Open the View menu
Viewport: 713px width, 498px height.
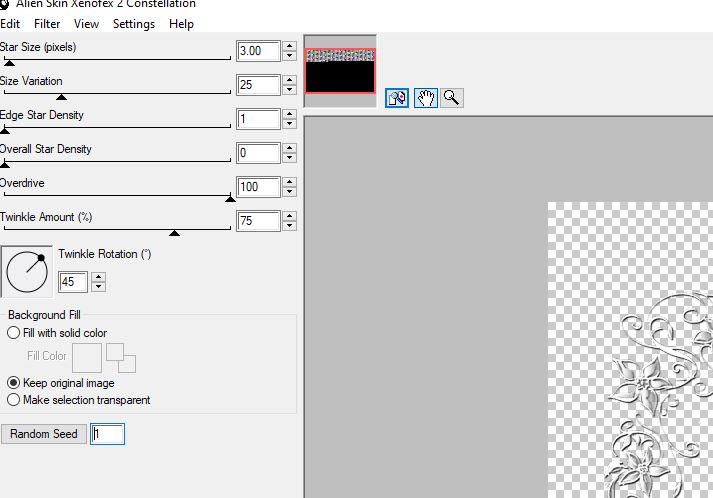point(86,24)
